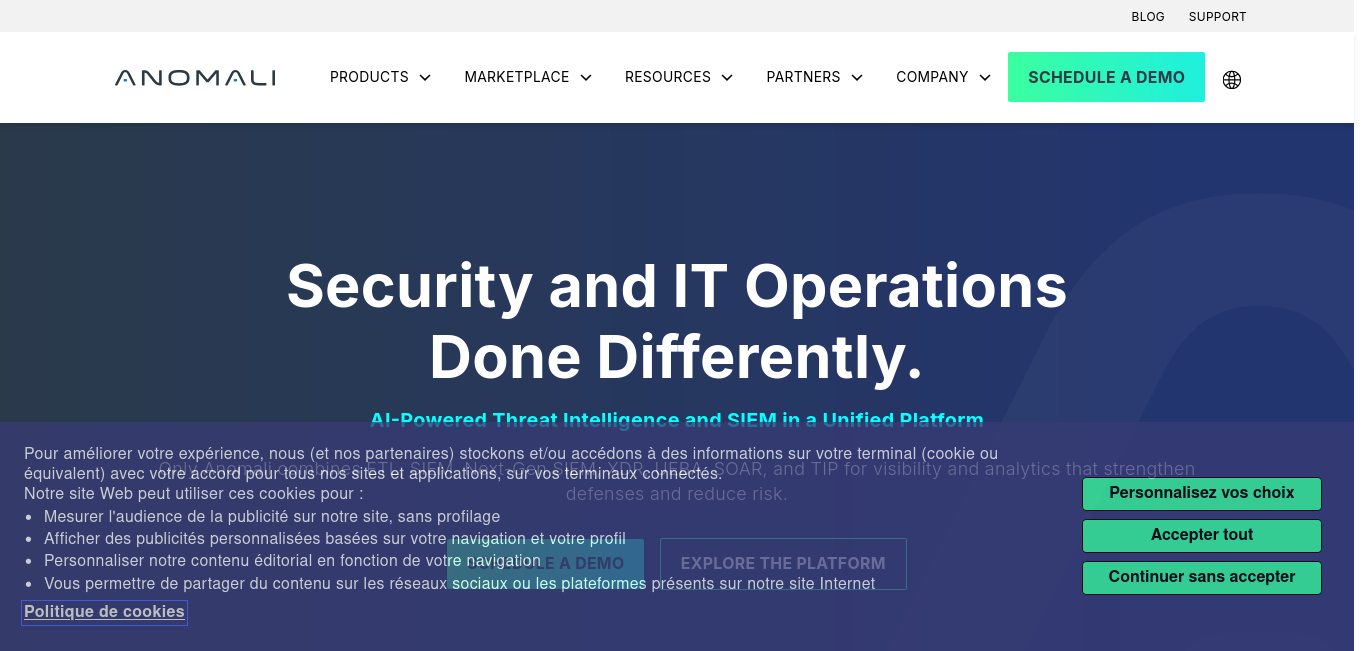Open the SUPPORT link in top bar
Viewport: 1366px width, 651px height.
[1217, 17]
